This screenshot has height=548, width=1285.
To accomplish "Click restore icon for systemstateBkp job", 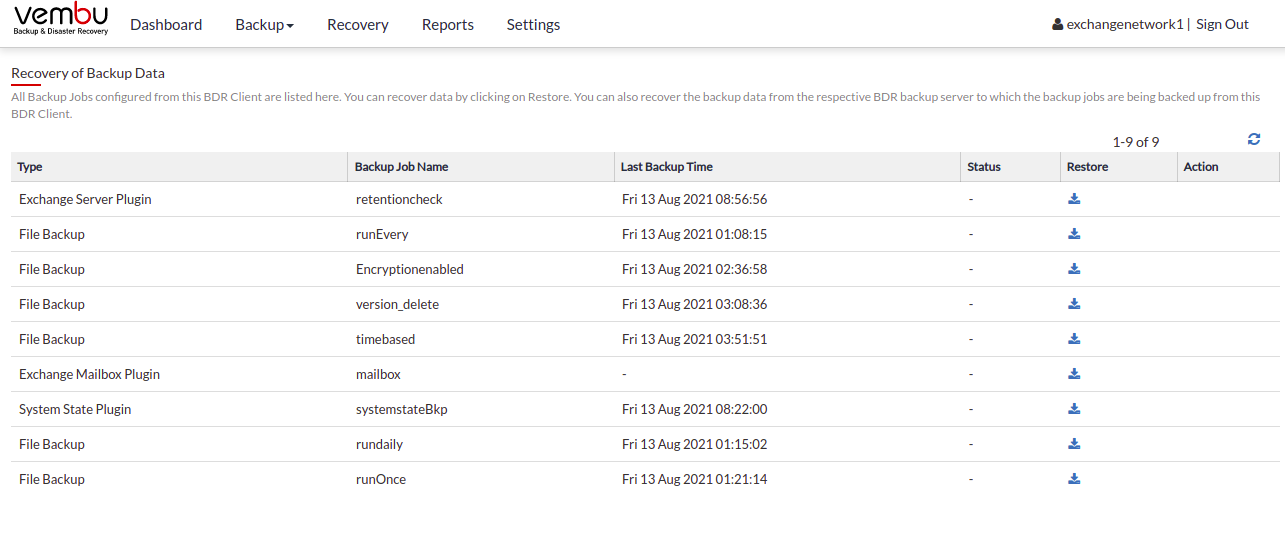I will click(x=1074, y=409).
